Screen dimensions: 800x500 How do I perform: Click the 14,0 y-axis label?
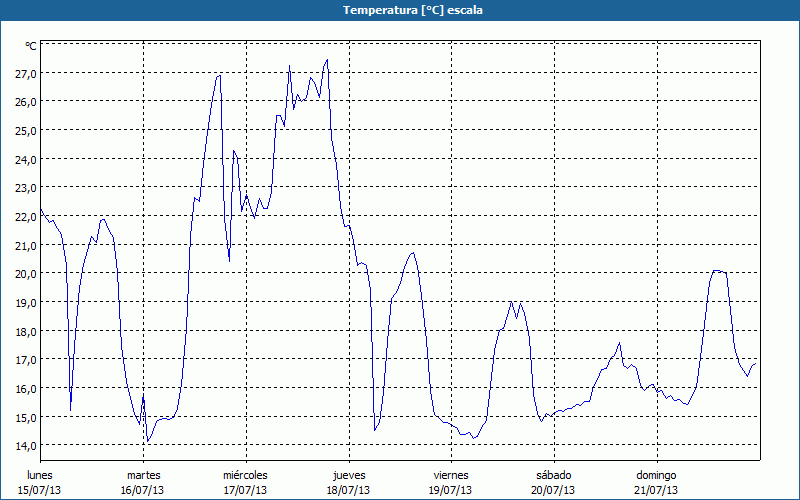click(x=25, y=446)
